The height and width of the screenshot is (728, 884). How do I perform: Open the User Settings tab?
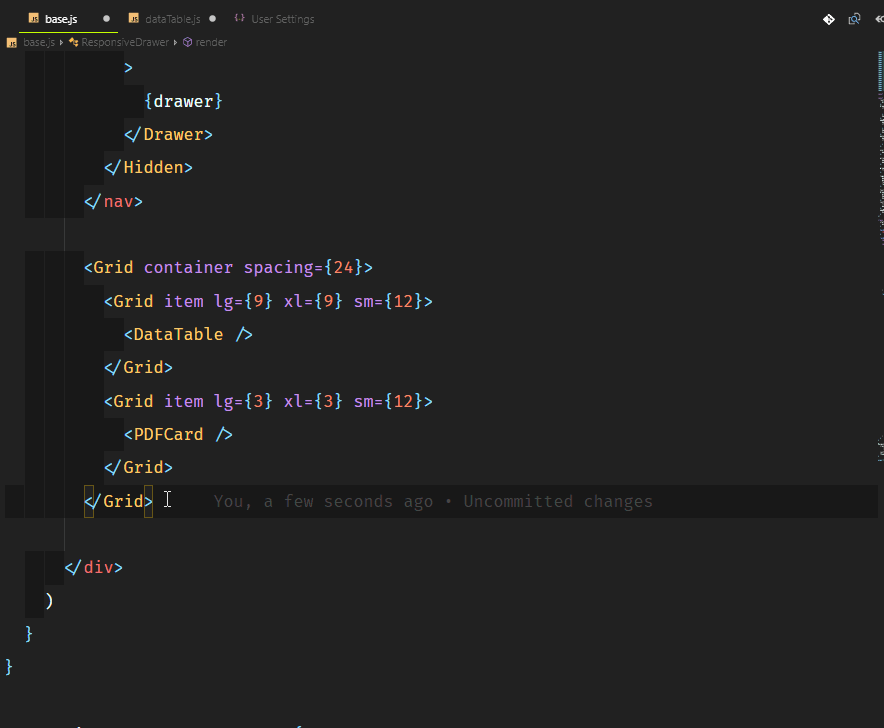point(281,17)
